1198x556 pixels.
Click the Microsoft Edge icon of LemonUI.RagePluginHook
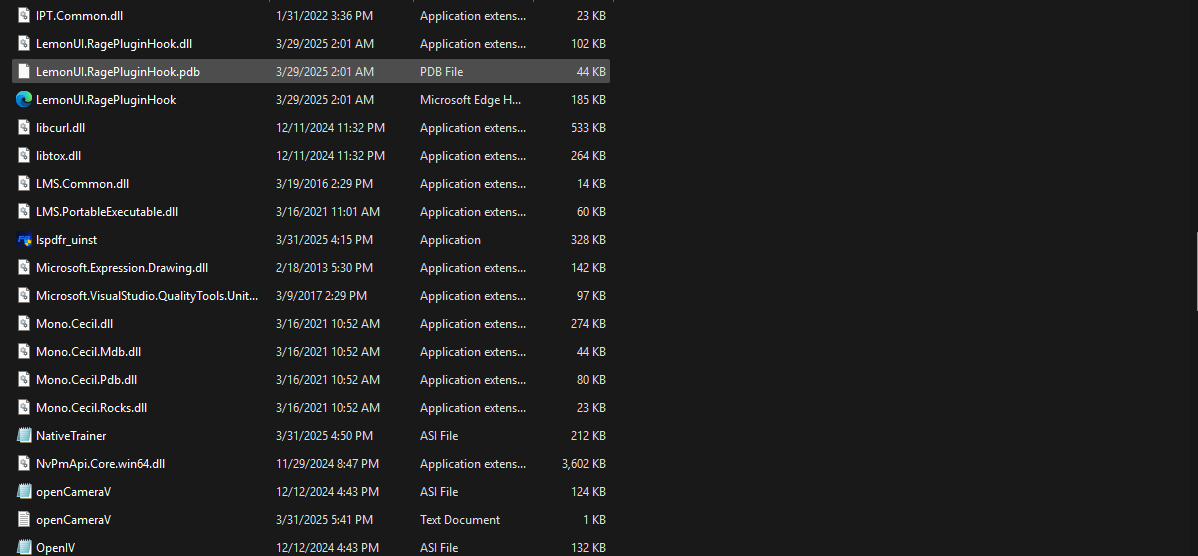tap(24, 100)
